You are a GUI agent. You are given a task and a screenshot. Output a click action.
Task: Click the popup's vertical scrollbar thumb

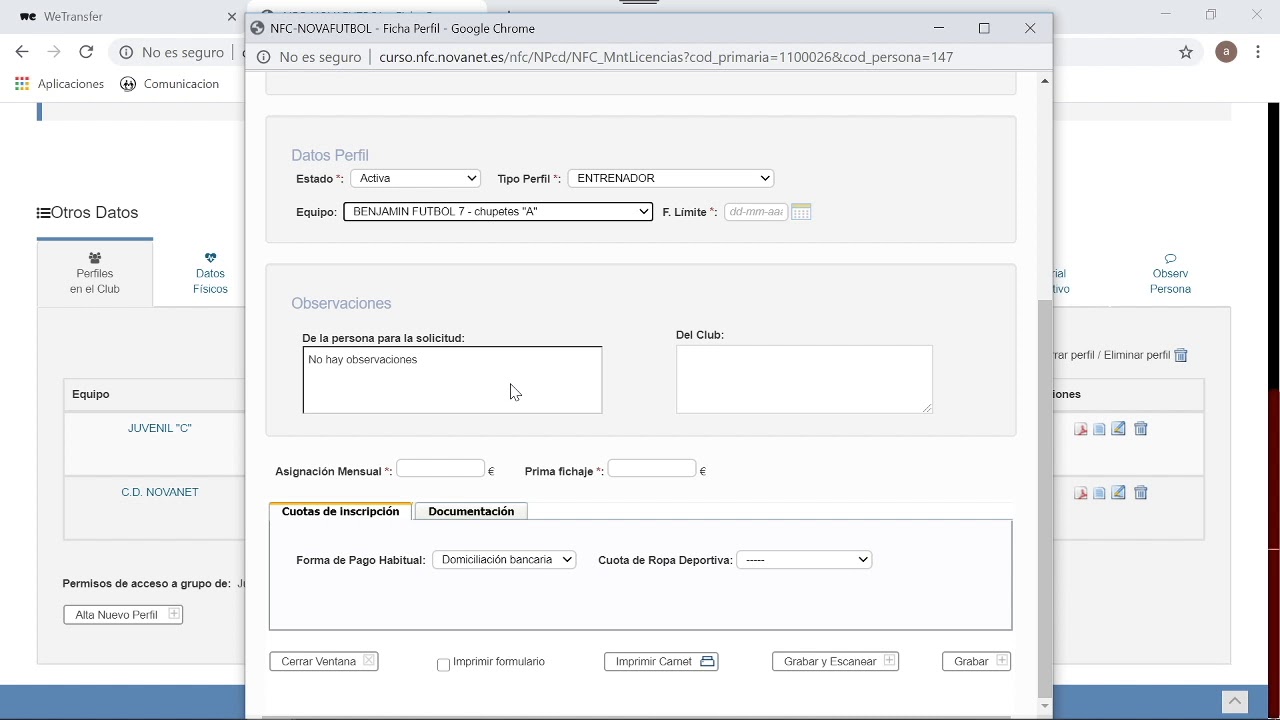click(x=1045, y=490)
